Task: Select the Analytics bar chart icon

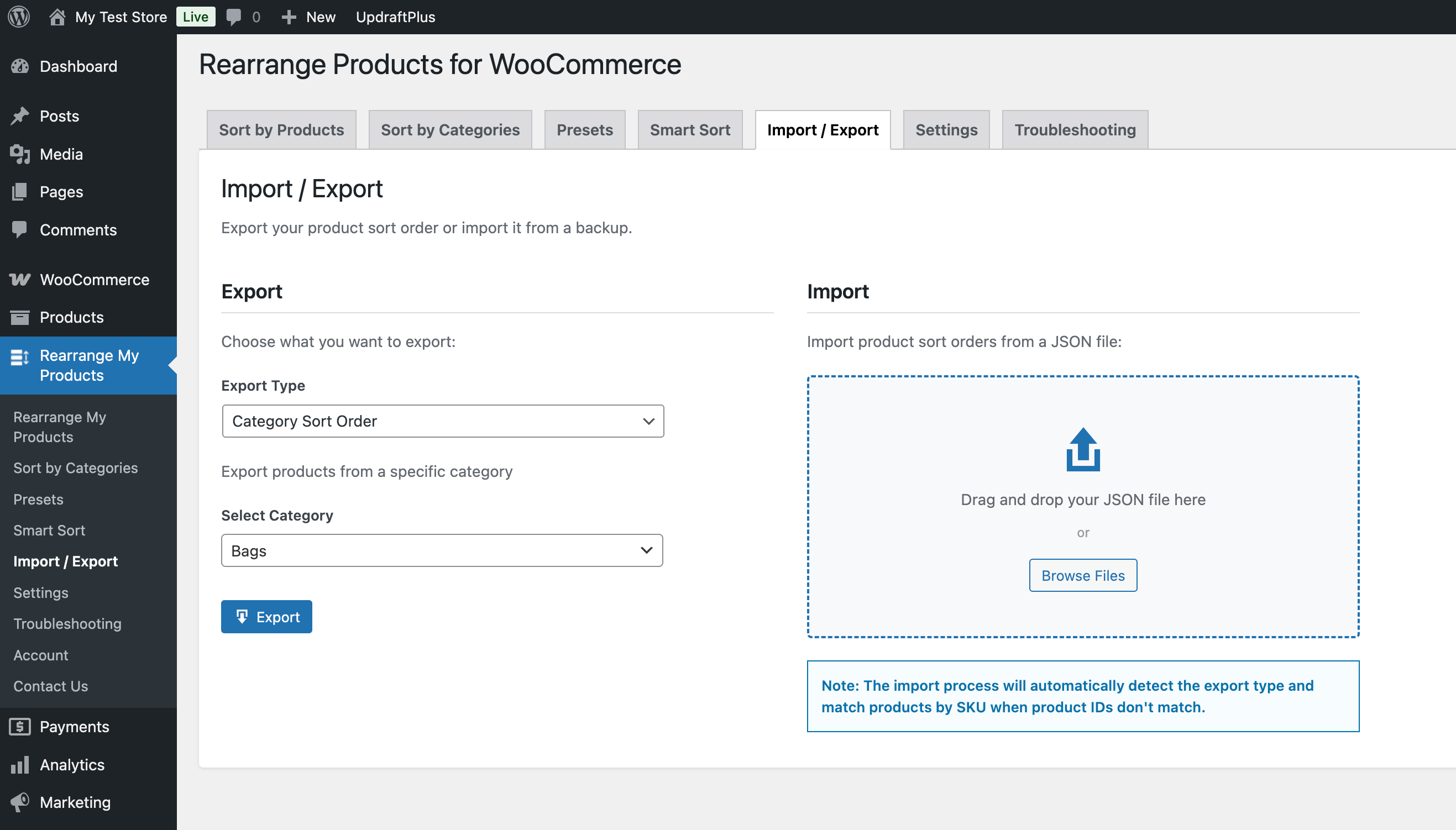Action: click(x=20, y=764)
